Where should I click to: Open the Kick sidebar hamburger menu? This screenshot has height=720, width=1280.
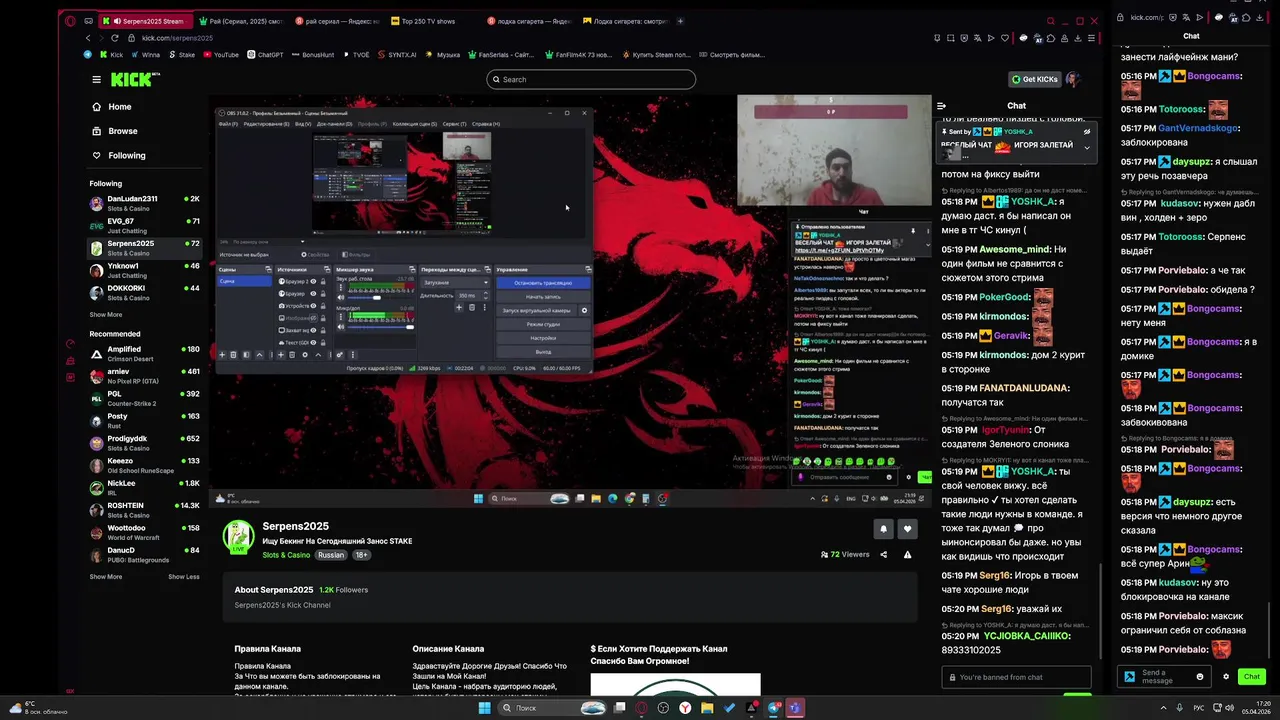(x=96, y=79)
